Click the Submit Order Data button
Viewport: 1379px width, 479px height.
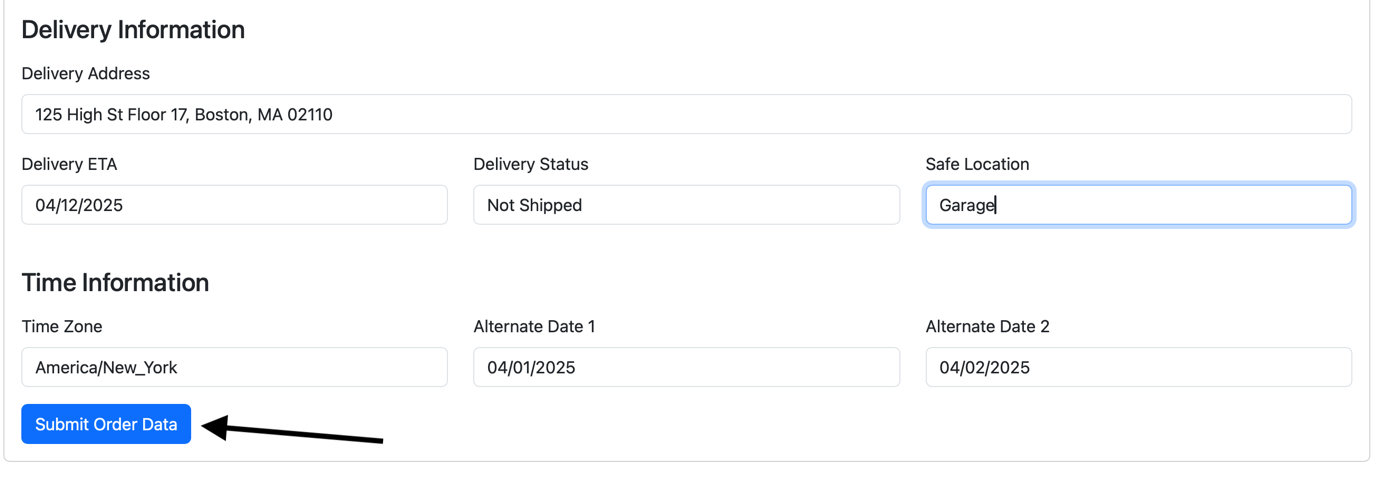[x=106, y=425]
